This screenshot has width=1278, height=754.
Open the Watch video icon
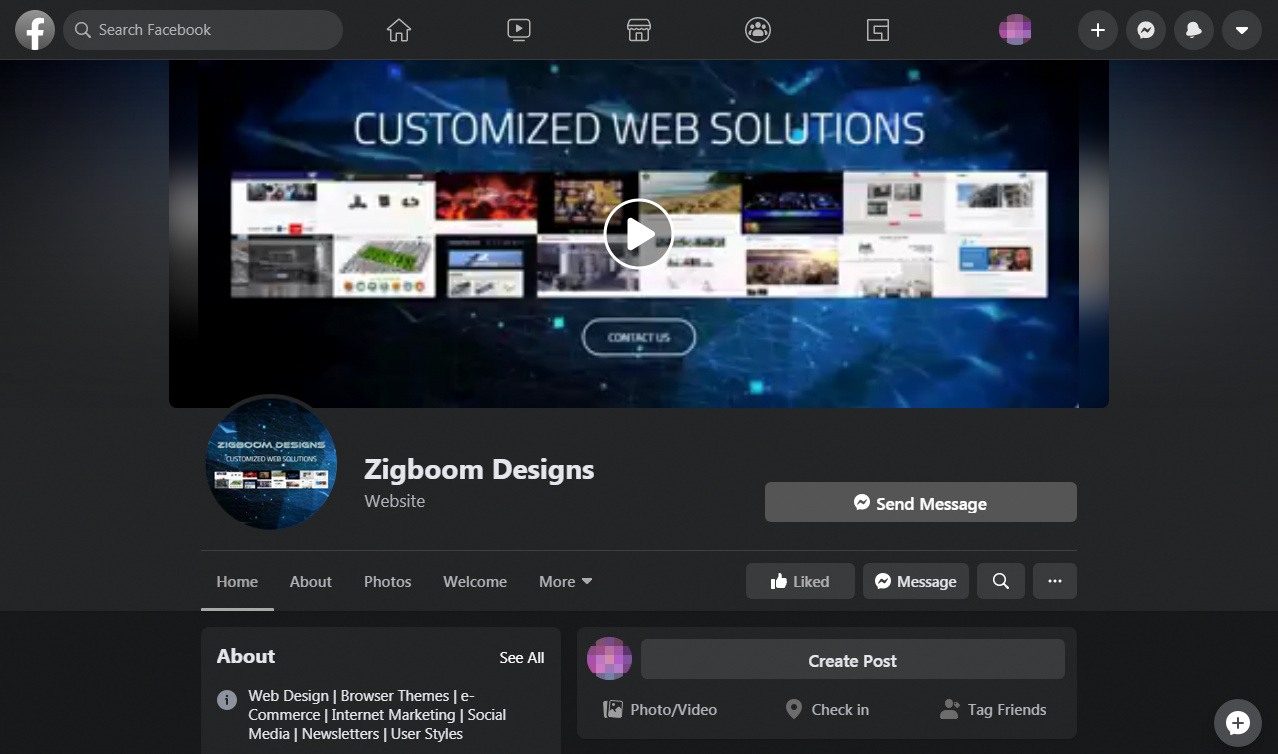[519, 30]
